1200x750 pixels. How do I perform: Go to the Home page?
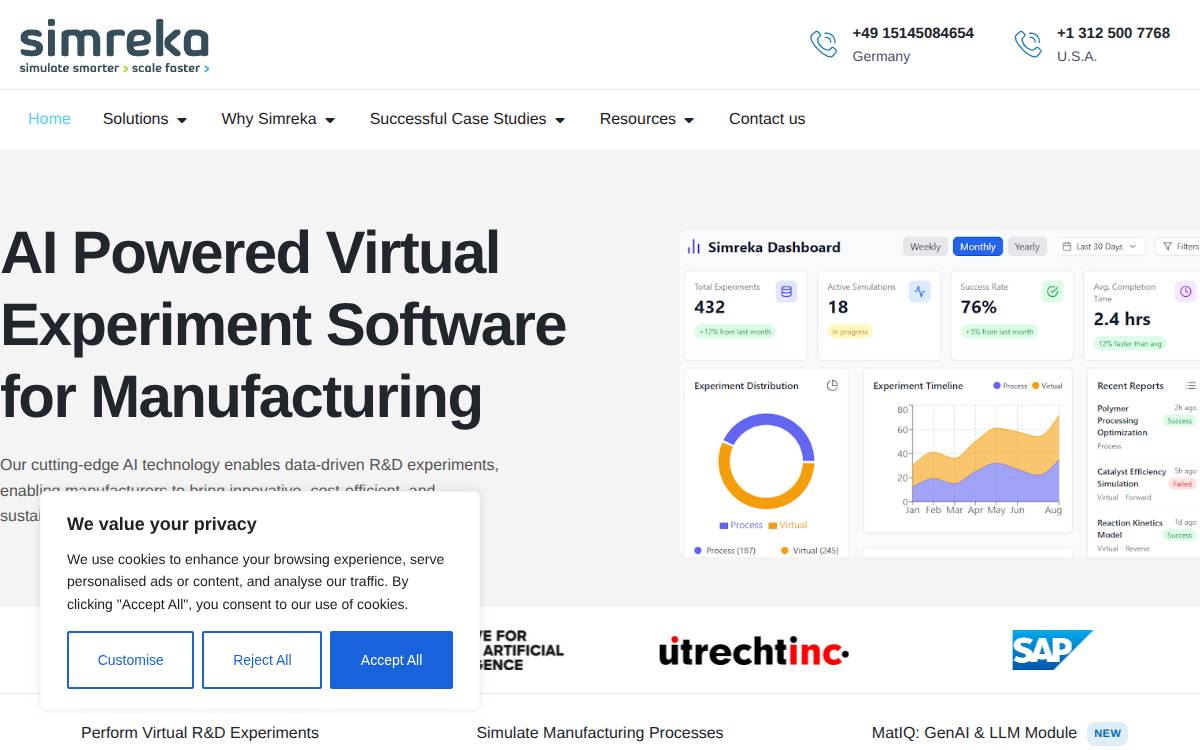[x=49, y=119]
